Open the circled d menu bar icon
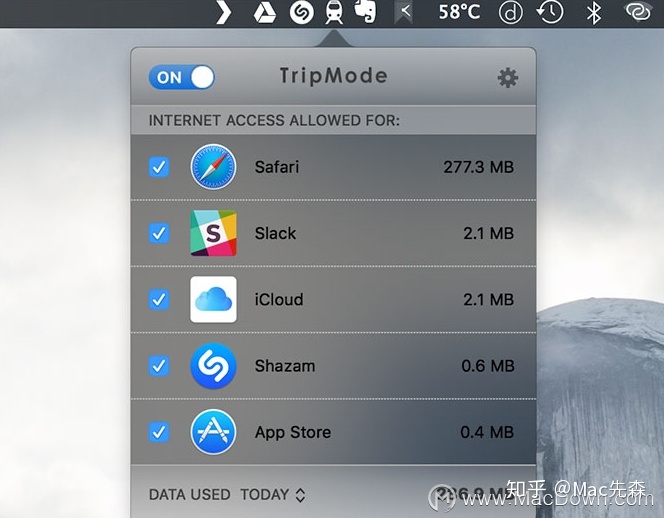The width and height of the screenshot is (664, 518). [511, 12]
